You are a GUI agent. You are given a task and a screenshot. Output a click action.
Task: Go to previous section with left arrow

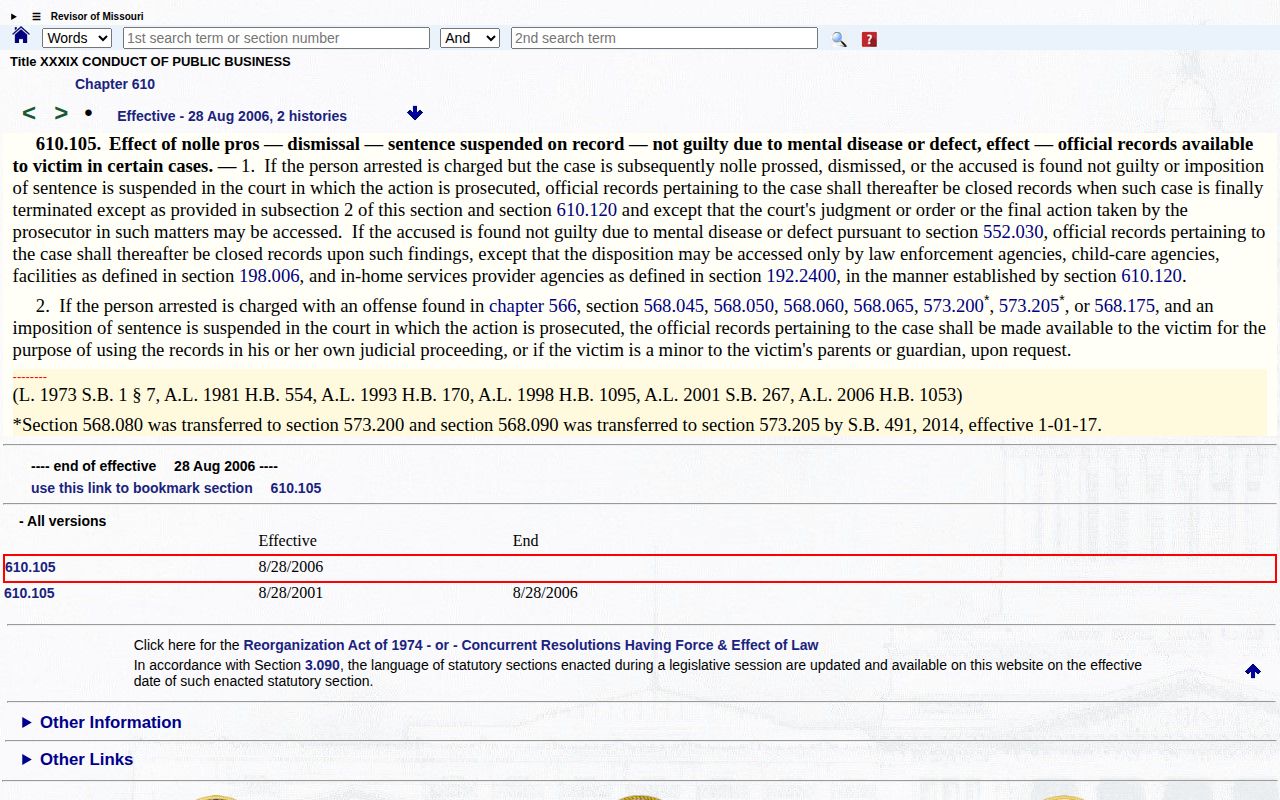(29, 113)
